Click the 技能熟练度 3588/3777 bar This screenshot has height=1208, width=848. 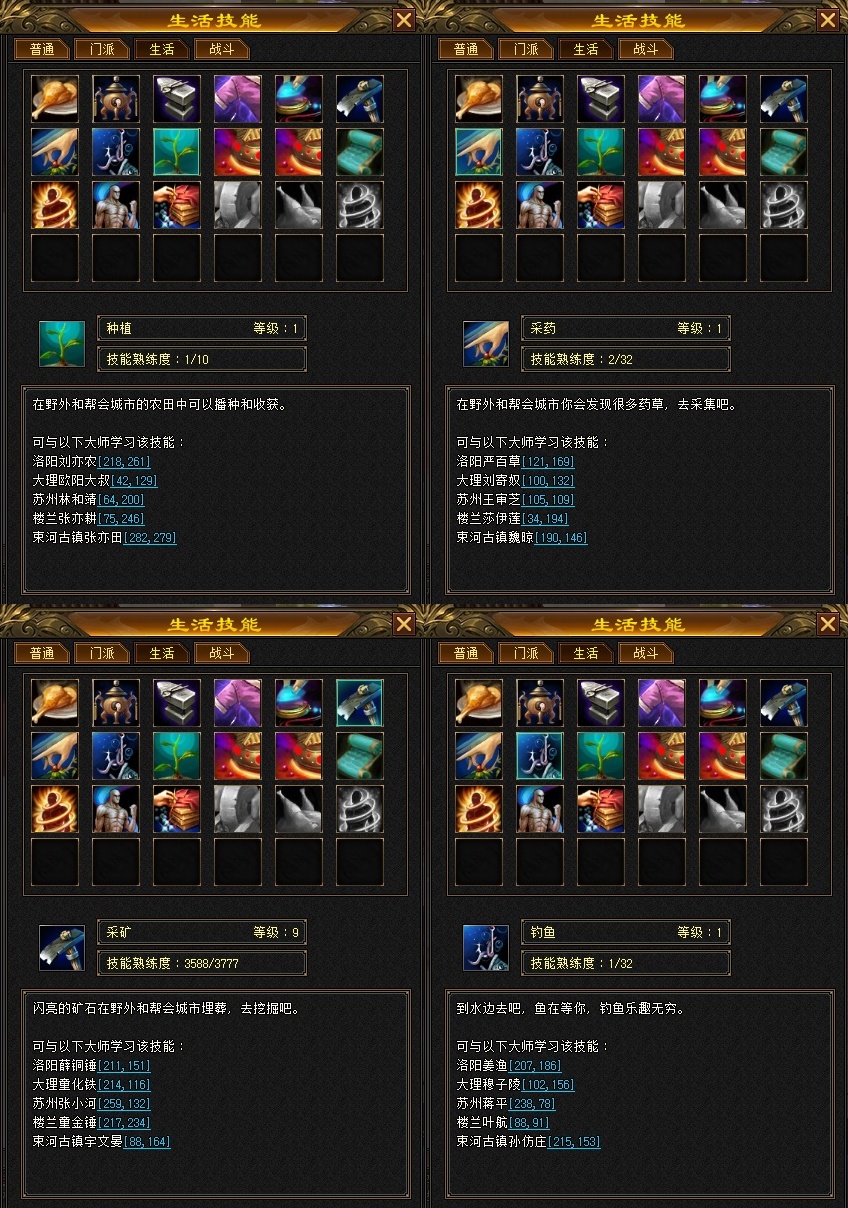202,963
